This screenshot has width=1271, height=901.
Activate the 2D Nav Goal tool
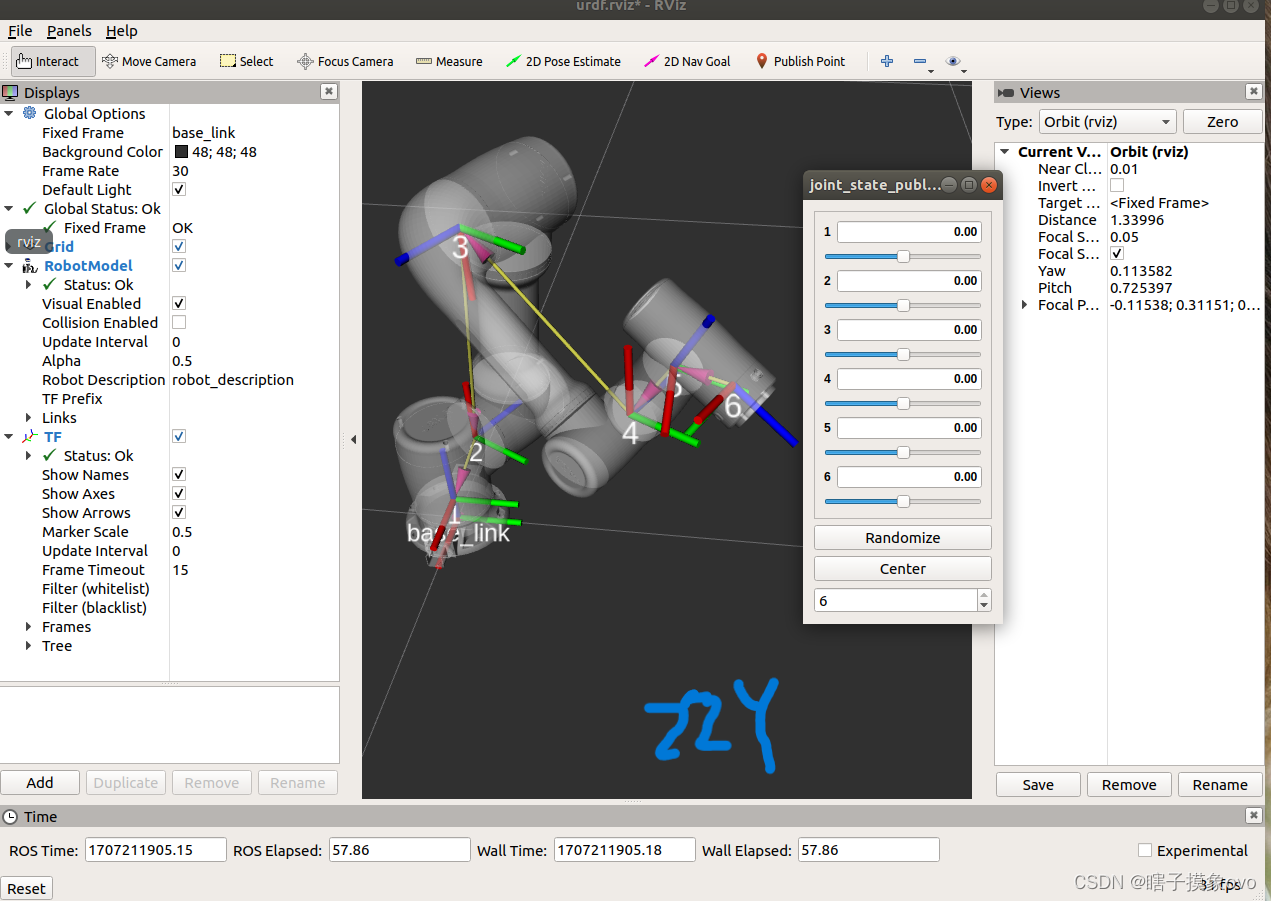pos(687,61)
